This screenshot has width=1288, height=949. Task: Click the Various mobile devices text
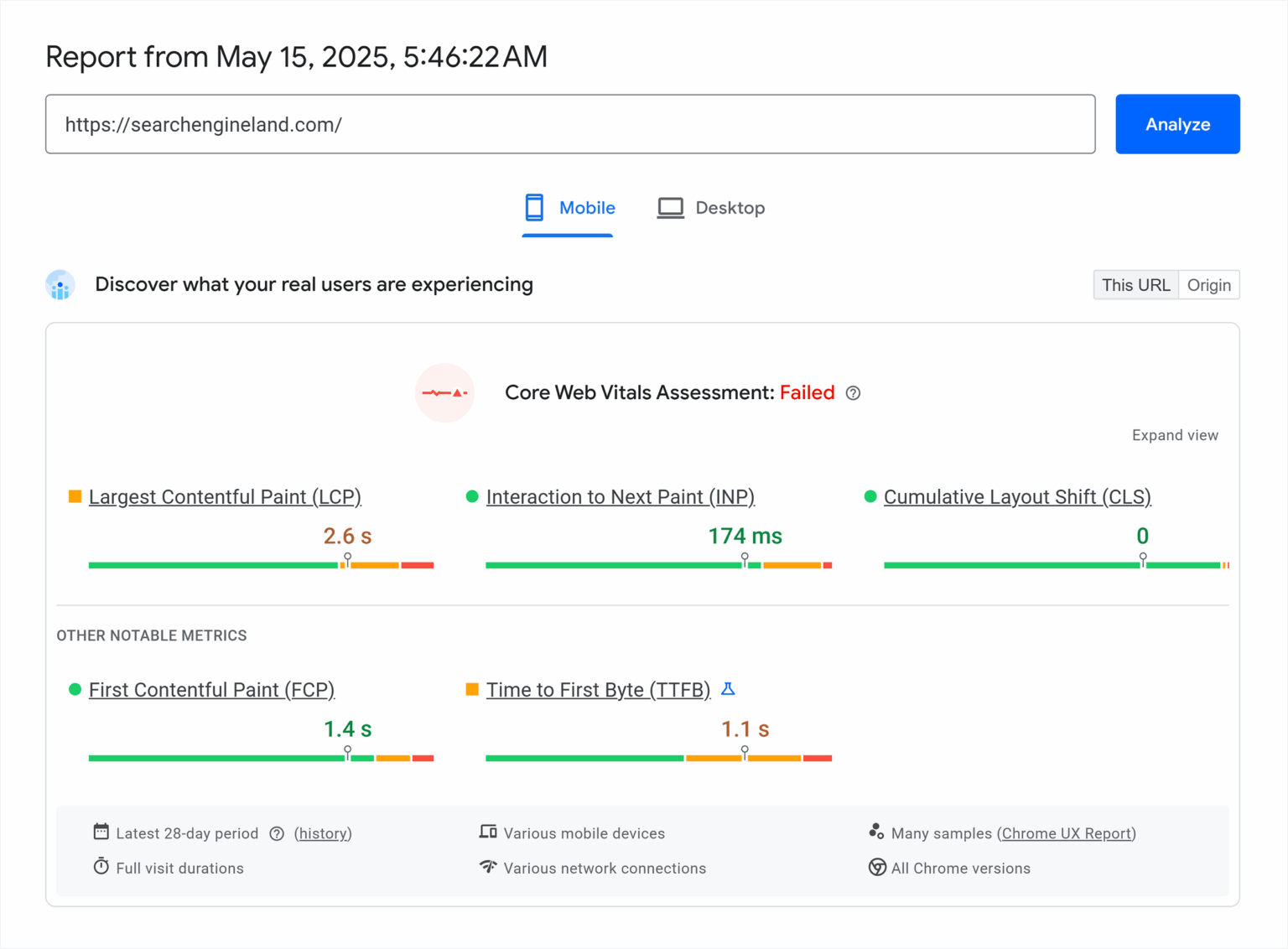pyautogui.click(x=584, y=833)
